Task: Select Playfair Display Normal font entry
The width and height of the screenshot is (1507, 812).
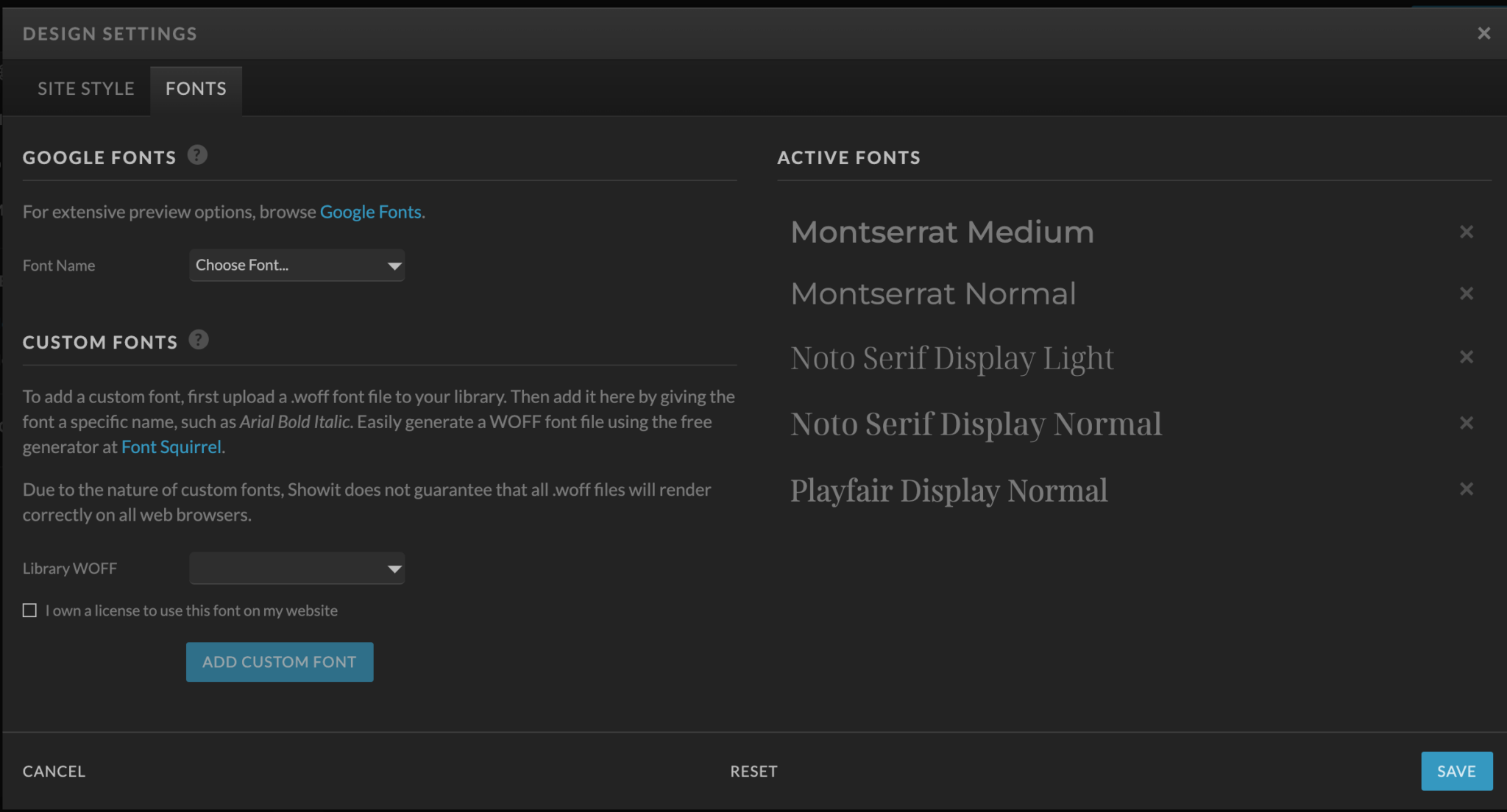Action: (948, 491)
